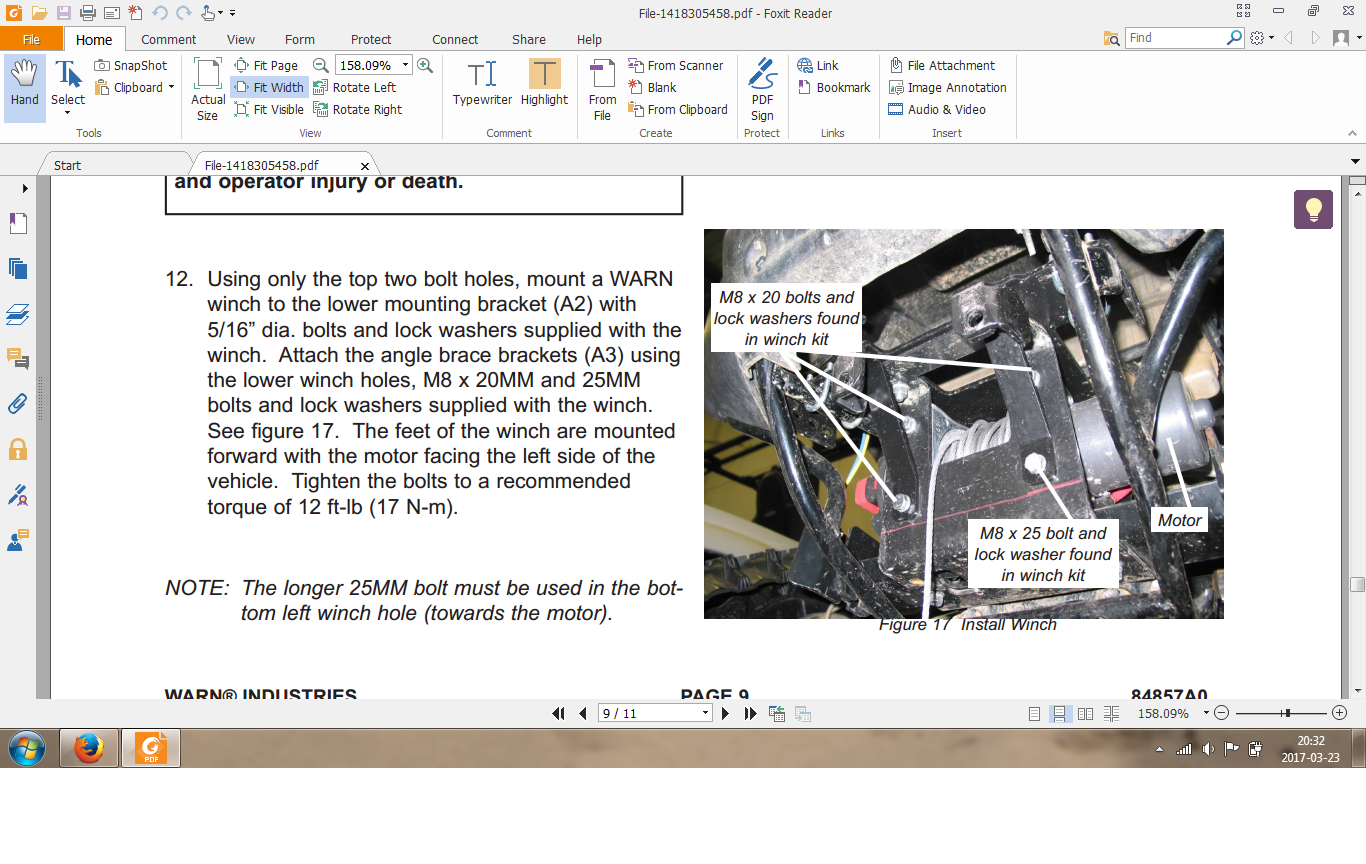
Task: Switch to the Form ribbon tab
Action: pos(300,39)
